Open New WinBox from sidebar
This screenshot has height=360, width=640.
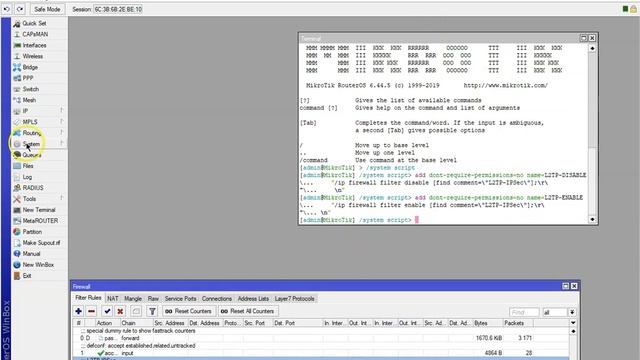click(39, 264)
